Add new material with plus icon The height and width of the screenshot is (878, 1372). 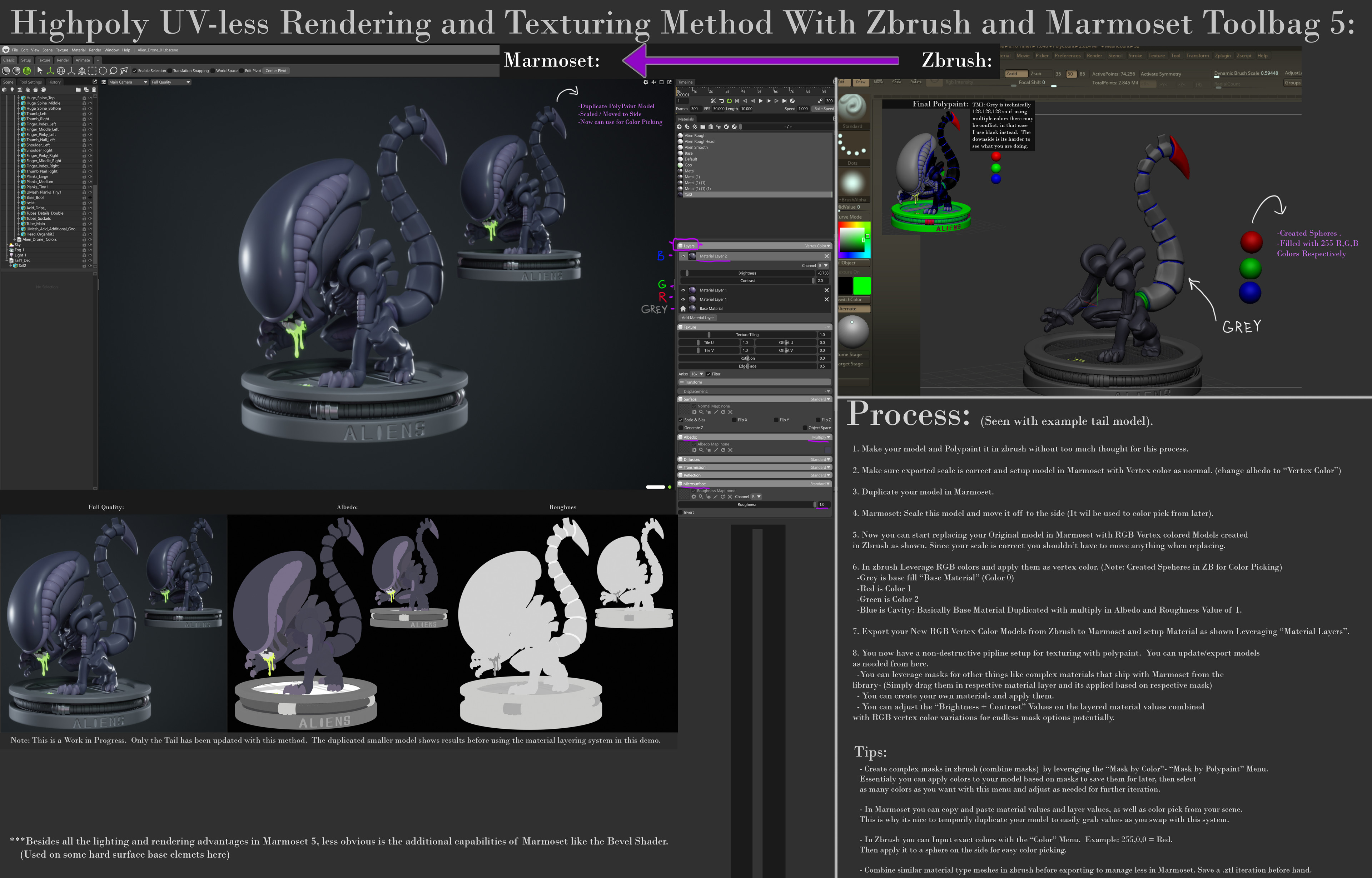coord(679,126)
